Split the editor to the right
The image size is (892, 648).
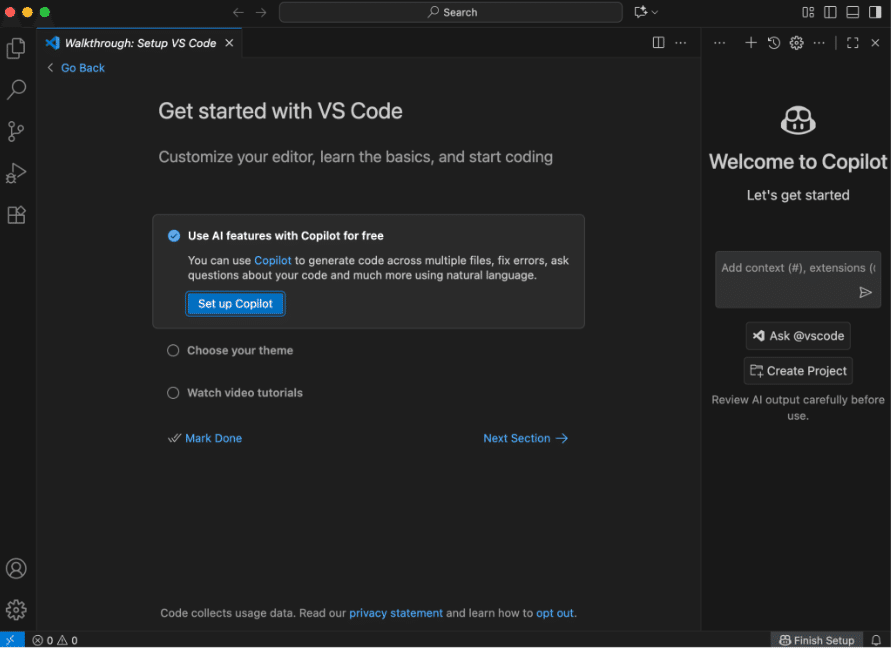point(658,43)
